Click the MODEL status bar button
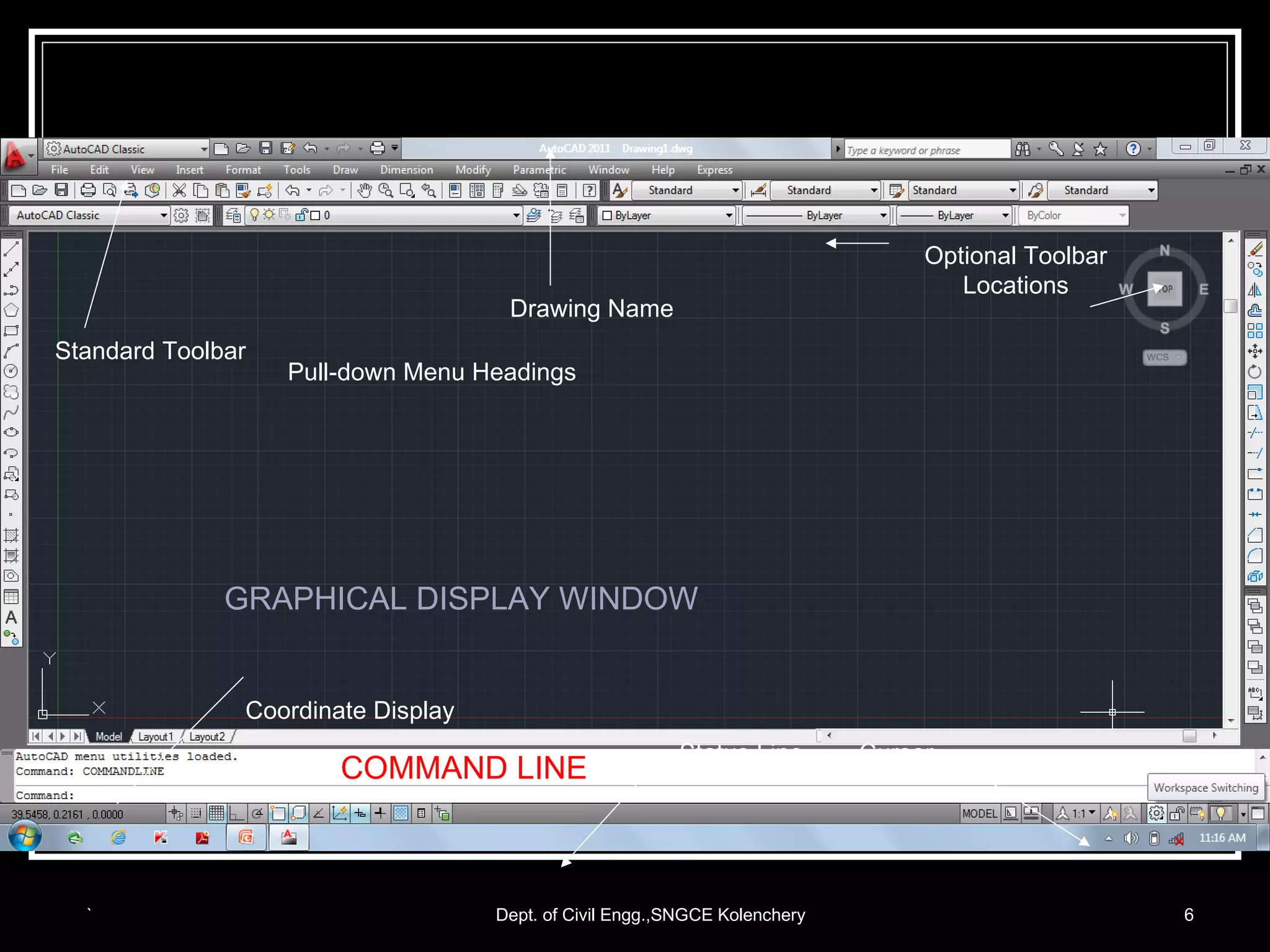 pyautogui.click(x=979, y=813)
